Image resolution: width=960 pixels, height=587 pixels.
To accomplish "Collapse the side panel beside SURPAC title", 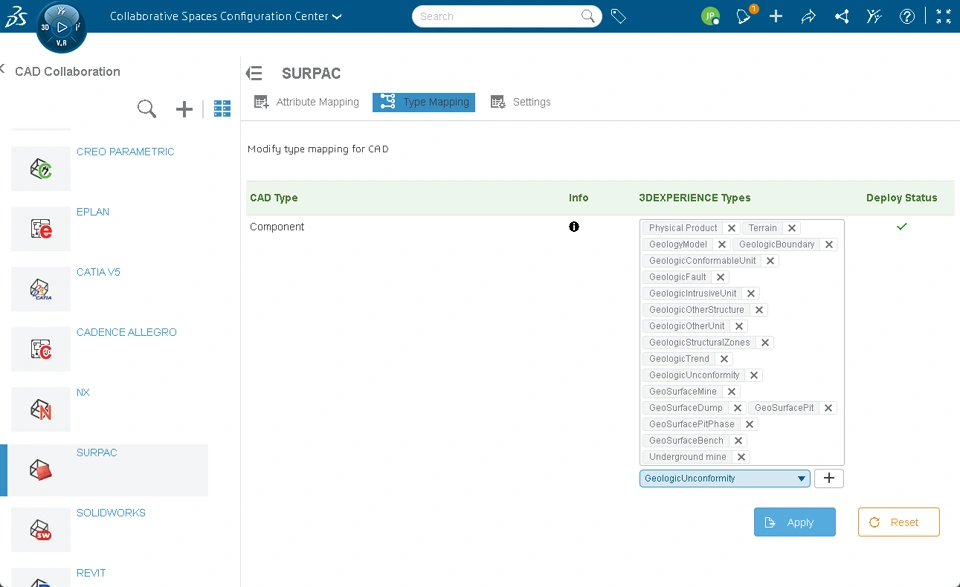I will (254, 73).
